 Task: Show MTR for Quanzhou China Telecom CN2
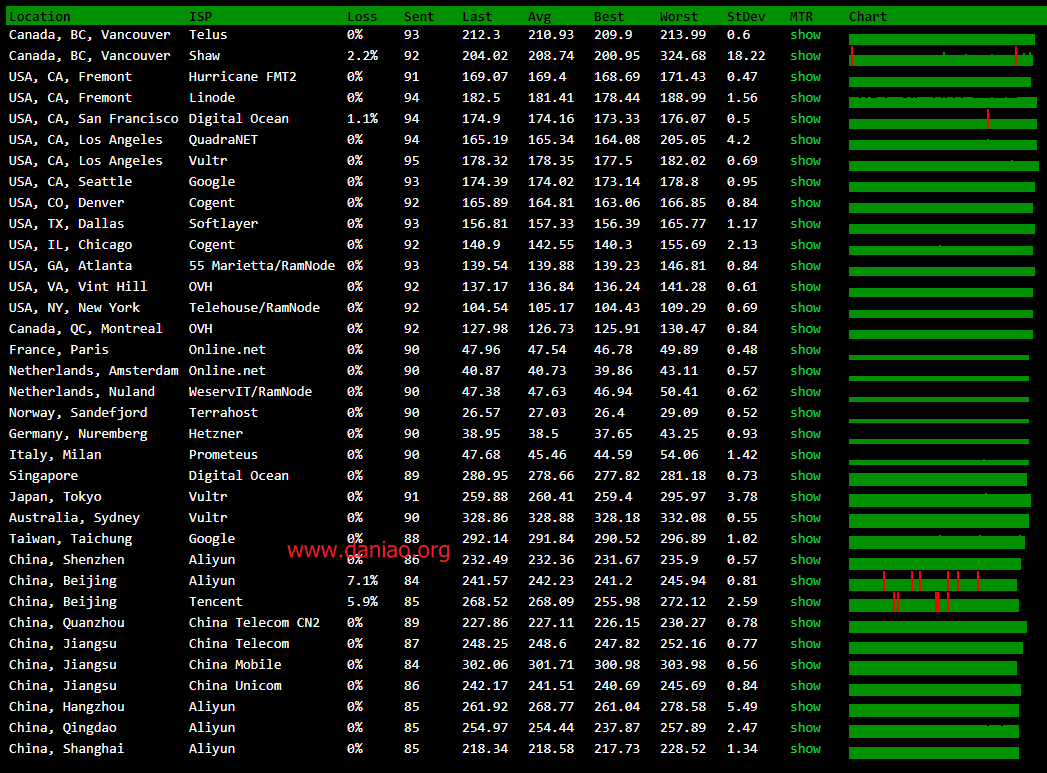pyautogui.click(x=805, y=623)
